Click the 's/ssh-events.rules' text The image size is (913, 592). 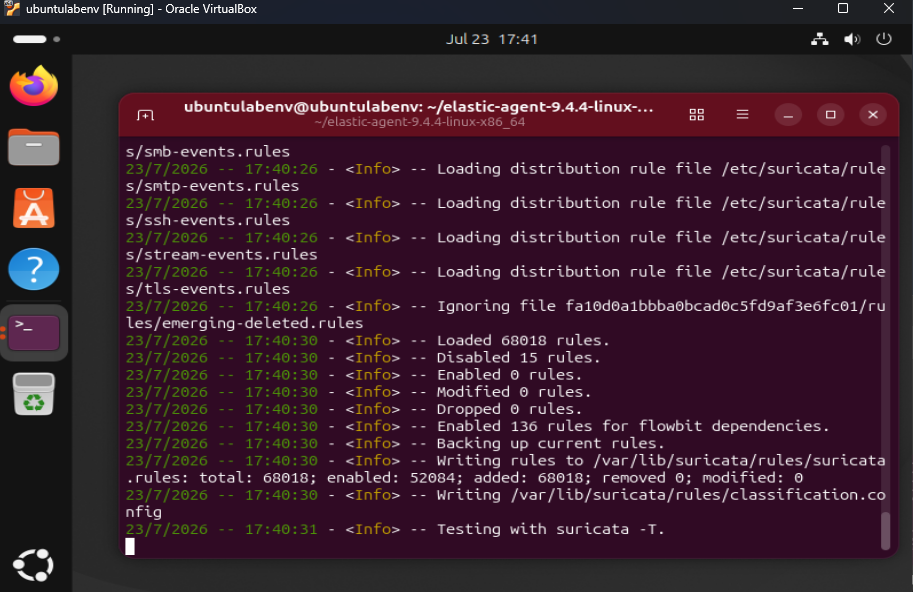208,221
